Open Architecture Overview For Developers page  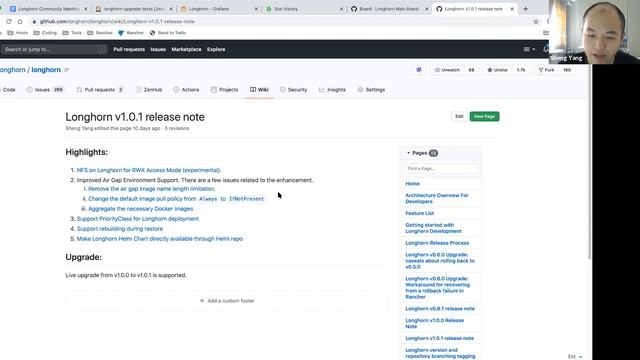pyautogui.click(x=437, y=198)
